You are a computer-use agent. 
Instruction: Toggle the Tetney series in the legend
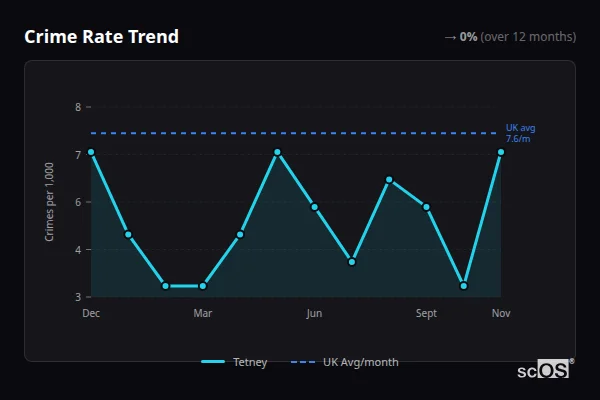(234, 362)
